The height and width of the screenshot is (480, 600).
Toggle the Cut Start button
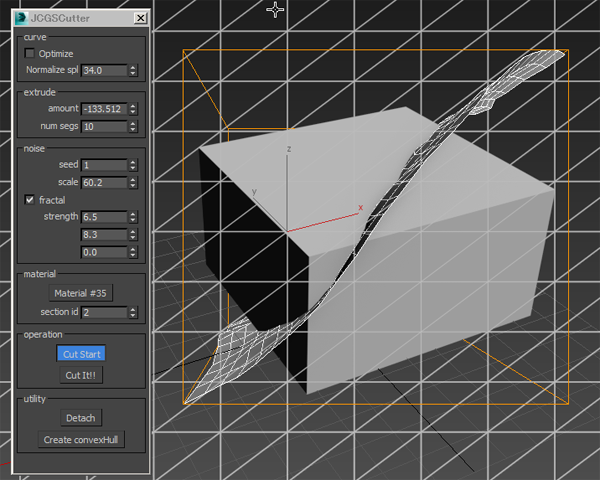click(81, 354)
